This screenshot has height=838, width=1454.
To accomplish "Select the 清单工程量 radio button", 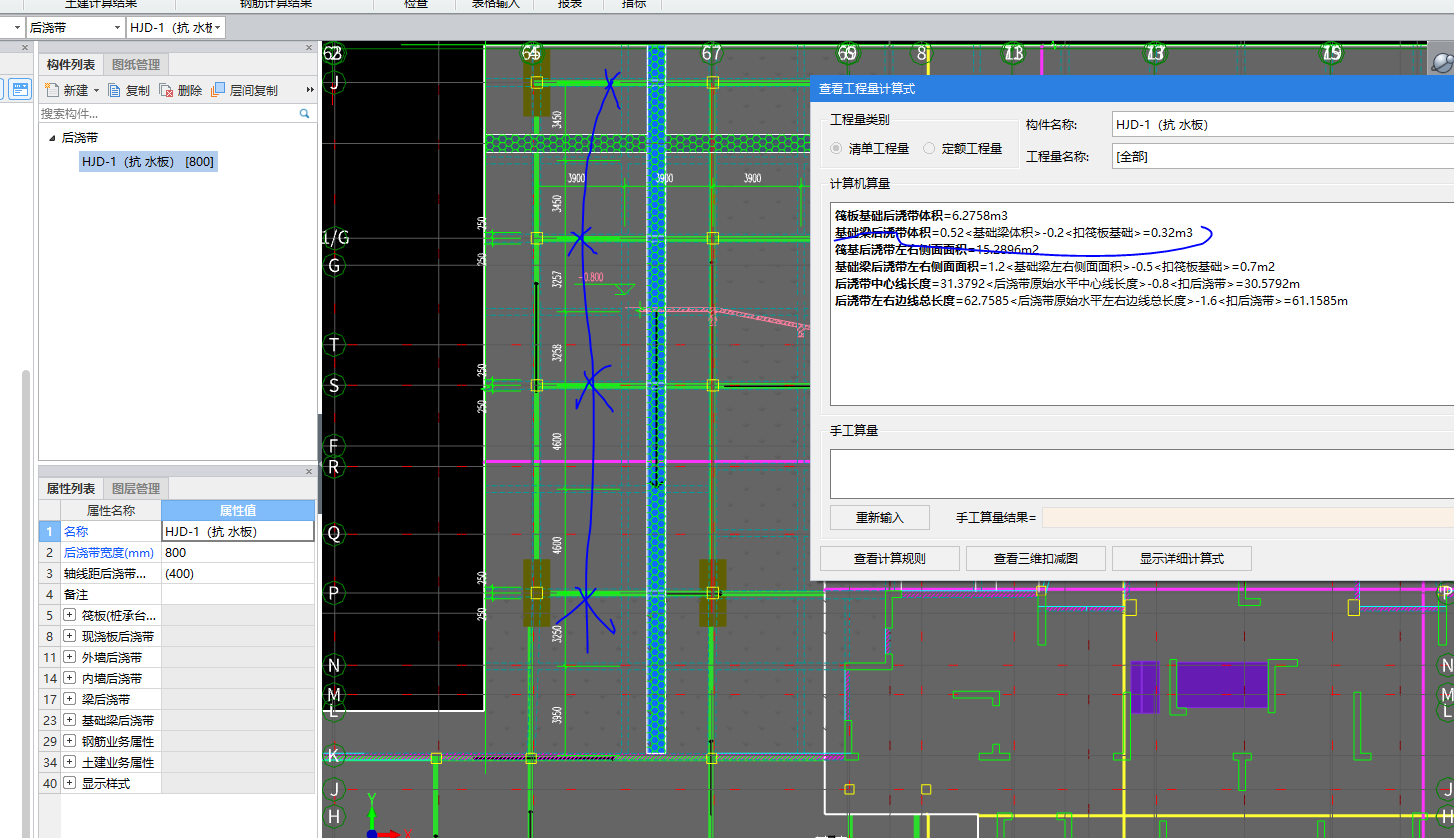I will pyautogui.click(x=837, y=148).
